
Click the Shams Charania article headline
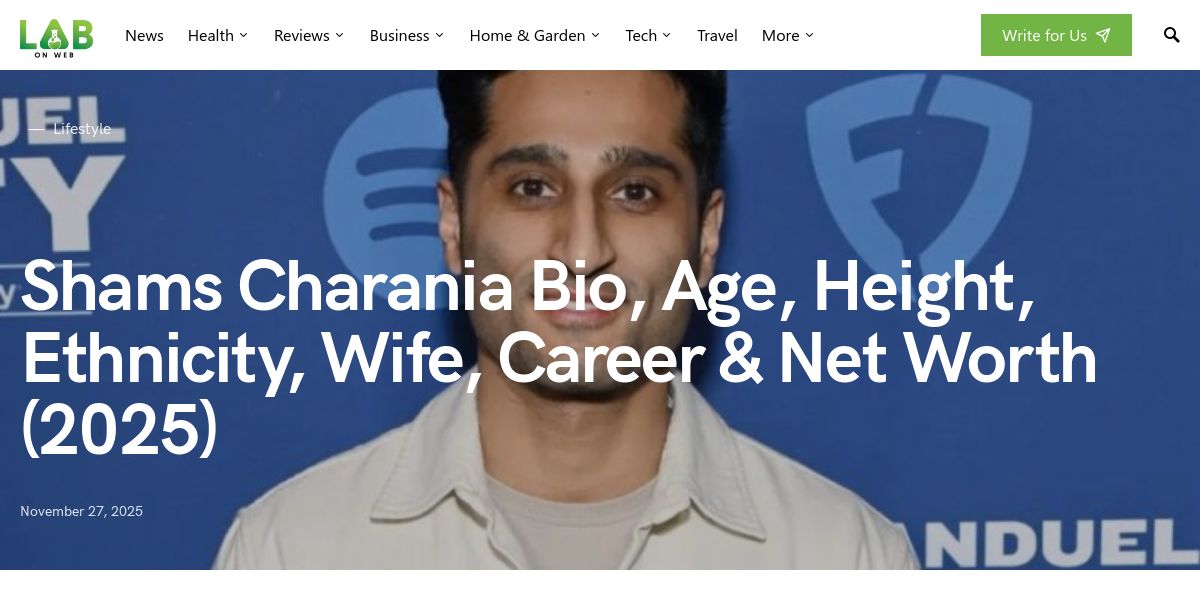(x=559, y=358)
